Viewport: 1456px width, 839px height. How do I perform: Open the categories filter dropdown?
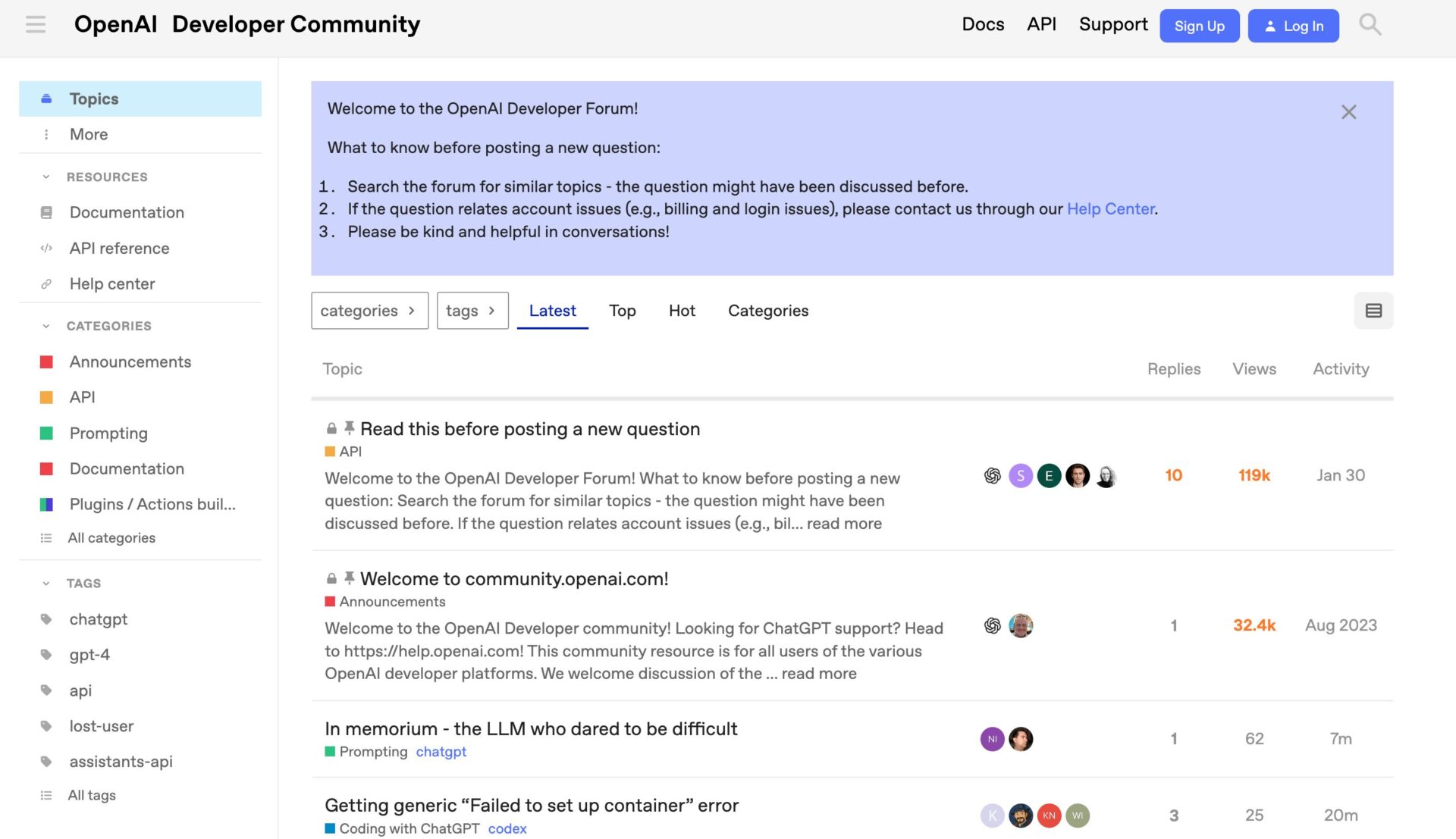pyautogui.click(x=369, y=310)
